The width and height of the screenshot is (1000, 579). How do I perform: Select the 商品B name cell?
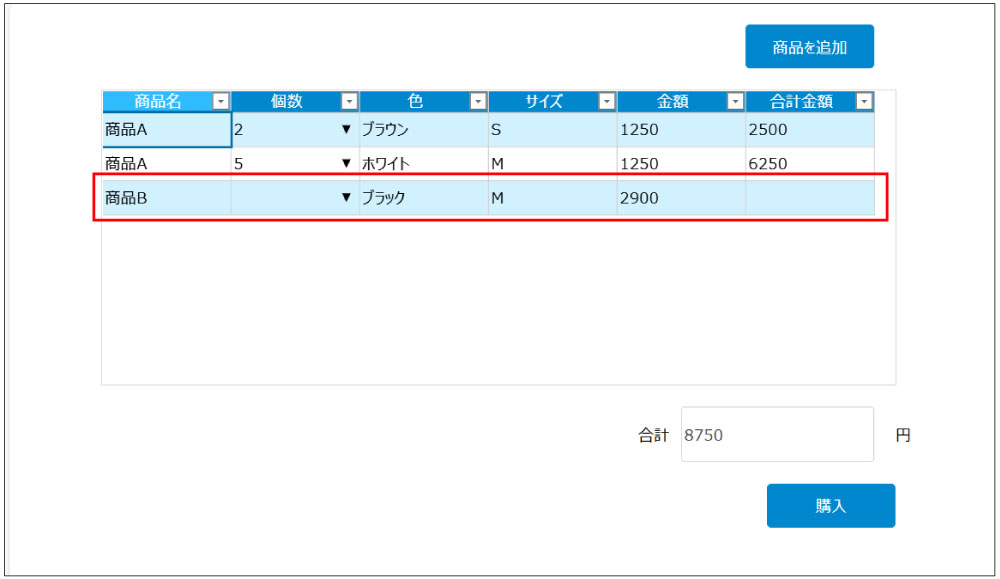click(x=166, y=198)
